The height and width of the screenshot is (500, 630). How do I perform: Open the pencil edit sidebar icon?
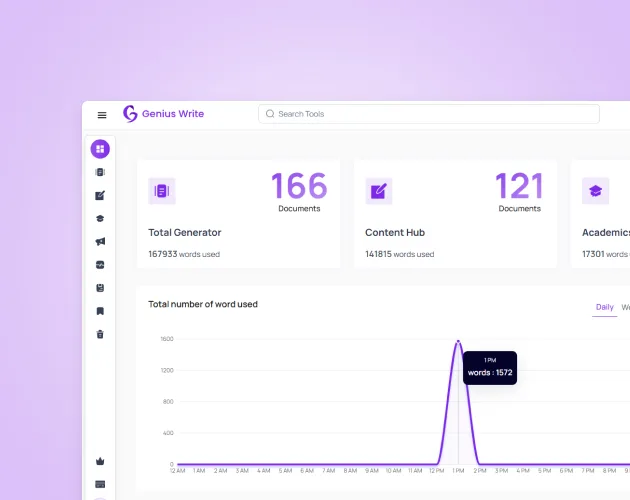100,195
